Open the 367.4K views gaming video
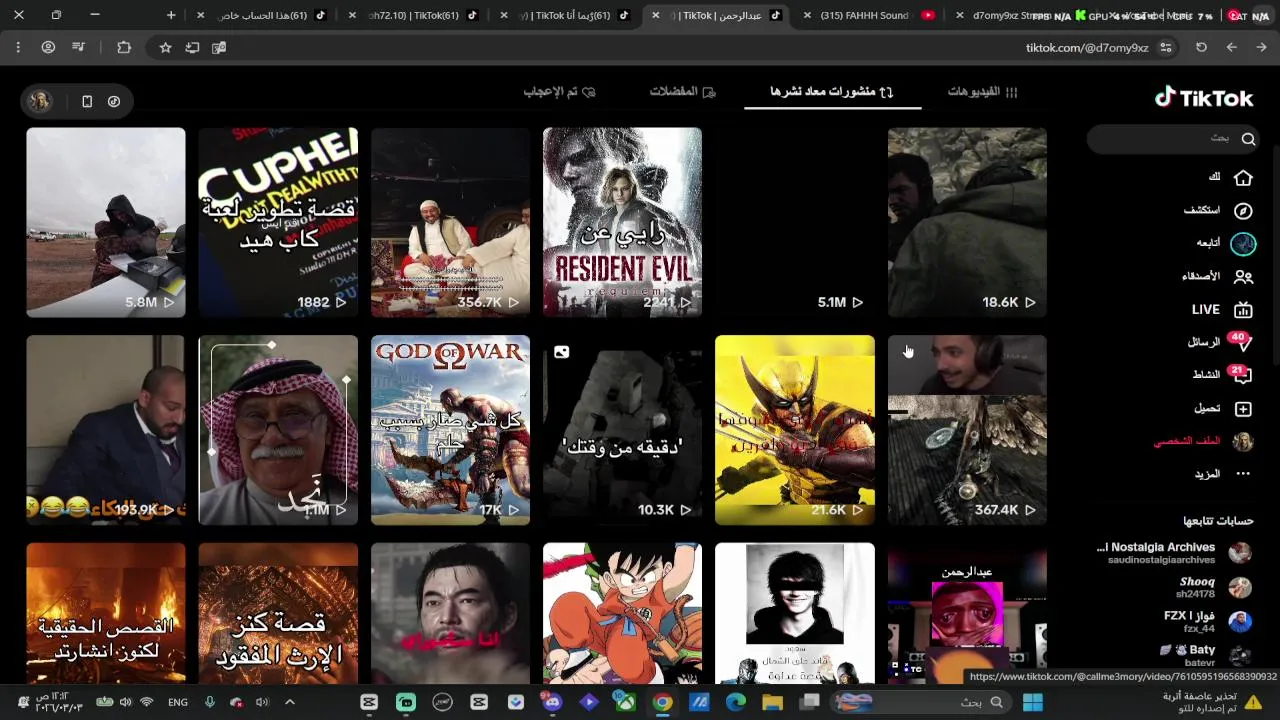The width and height of the screenshot is (1280, 720). 967,430
